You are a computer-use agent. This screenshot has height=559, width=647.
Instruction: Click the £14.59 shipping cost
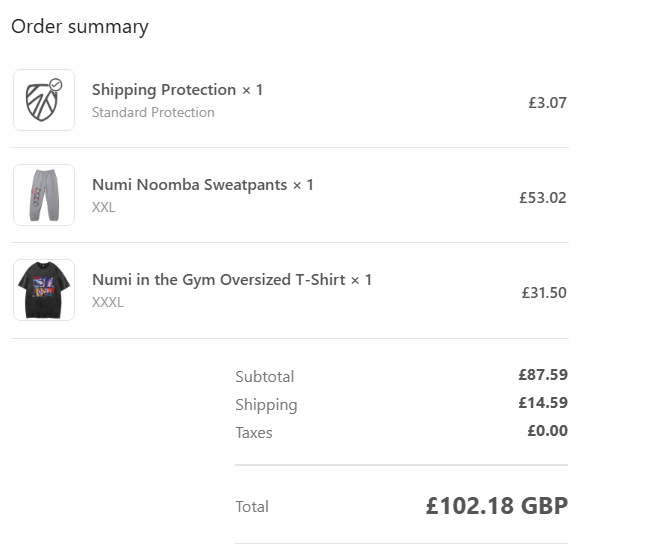(543, 403)
